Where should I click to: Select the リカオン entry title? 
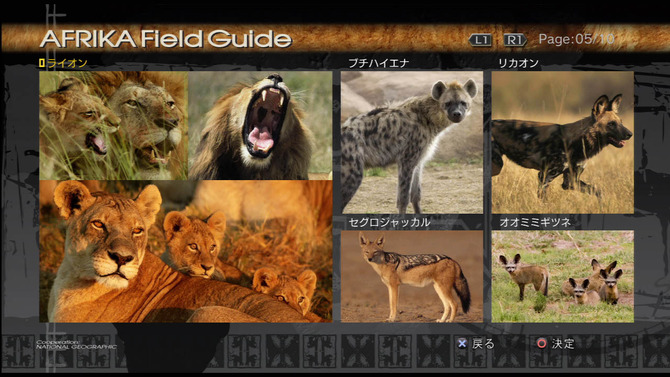(518, 63)
